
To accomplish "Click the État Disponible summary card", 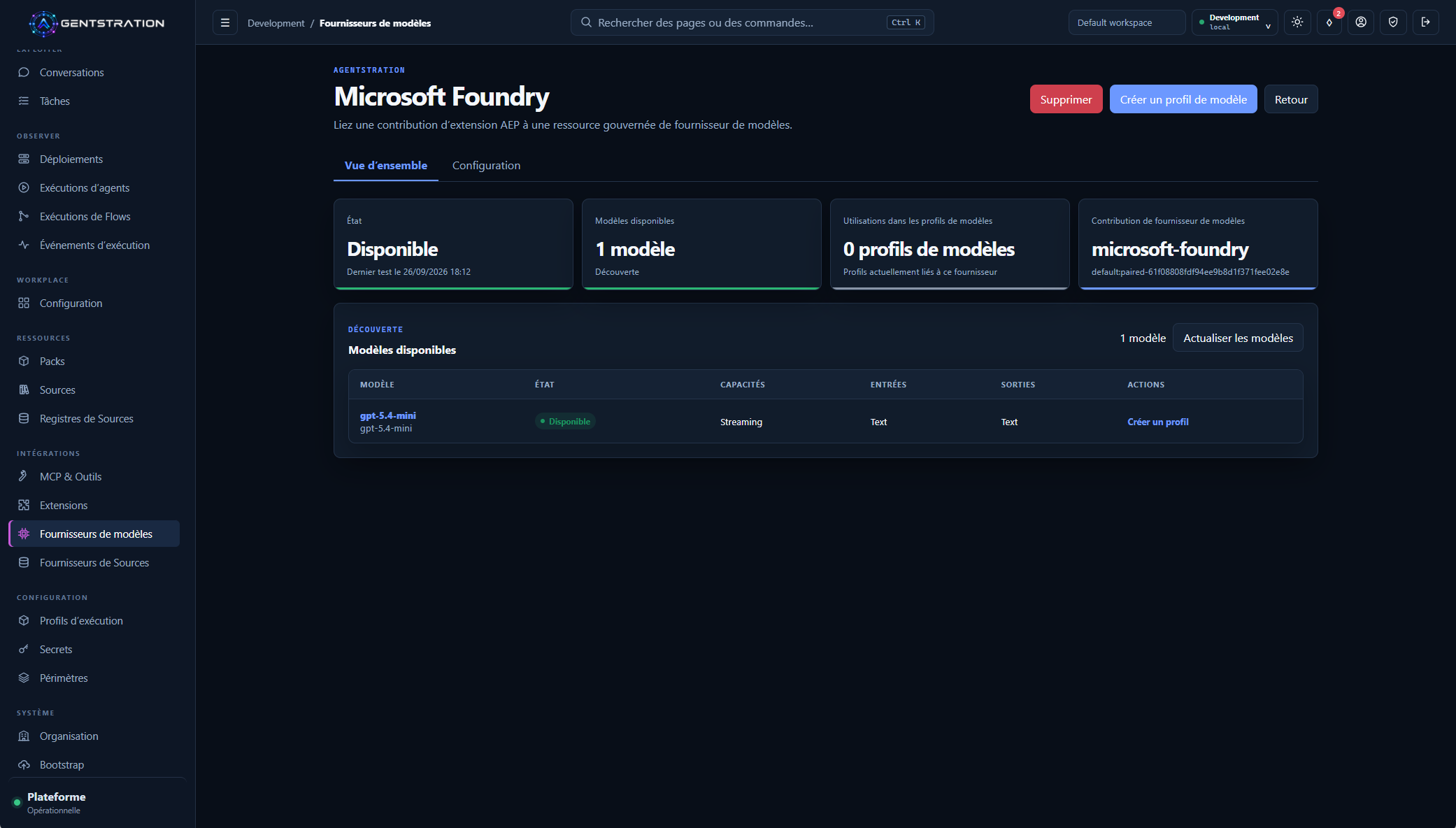I will pyautogui.click(x=453, y=244).
